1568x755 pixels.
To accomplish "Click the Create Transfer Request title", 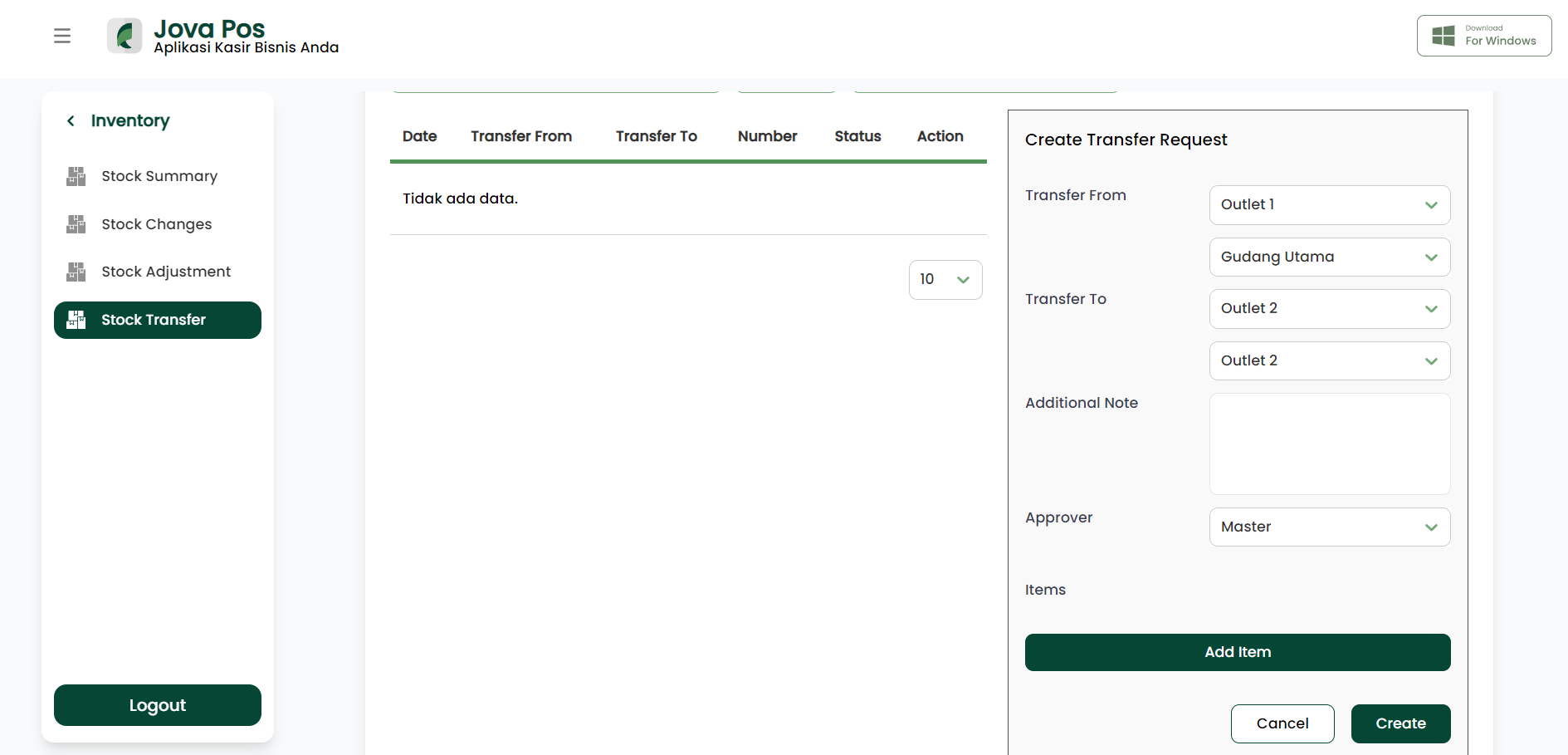I will [x=1126, y=140].
